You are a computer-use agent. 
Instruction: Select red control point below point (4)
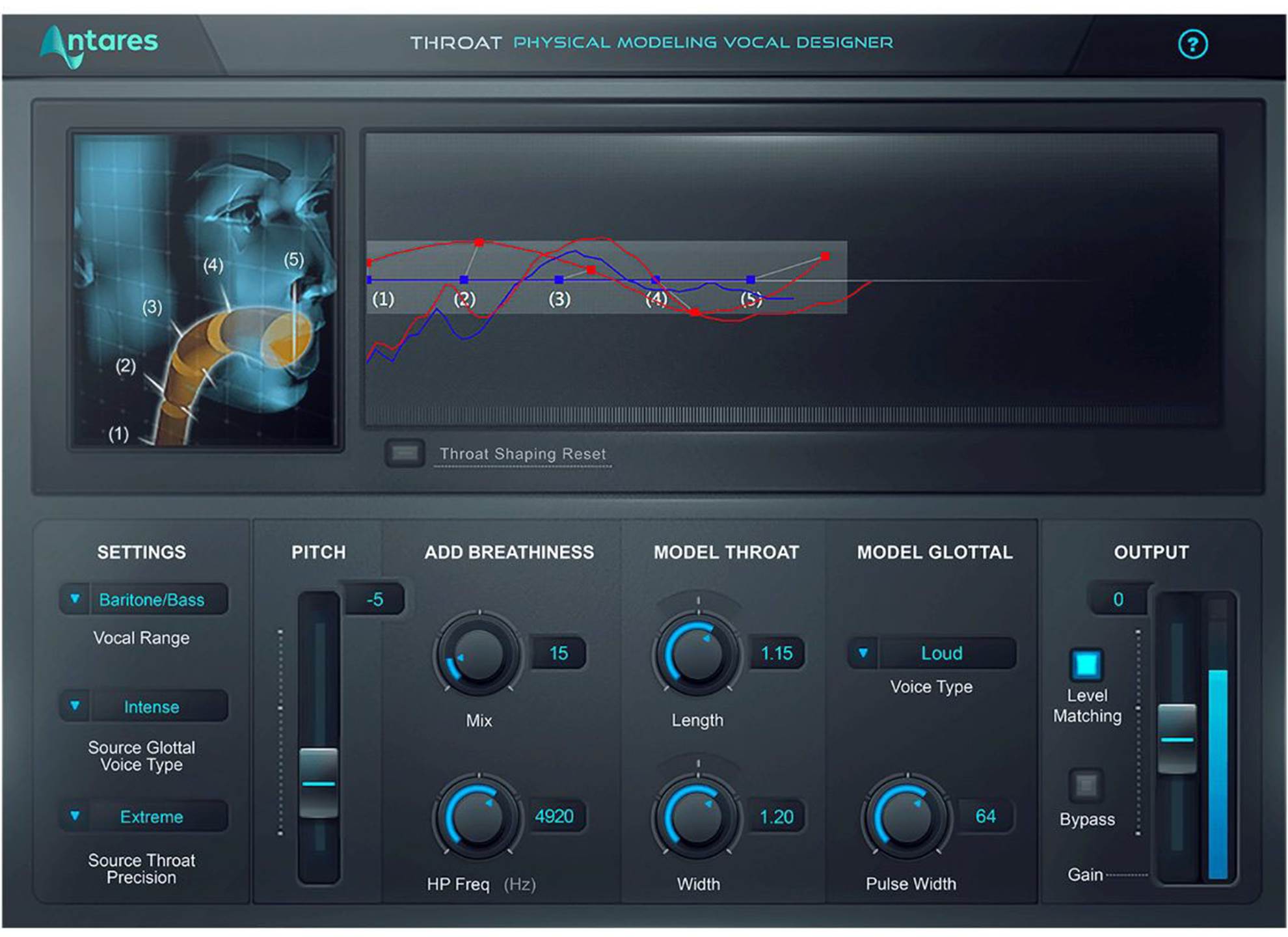point(695,313)
